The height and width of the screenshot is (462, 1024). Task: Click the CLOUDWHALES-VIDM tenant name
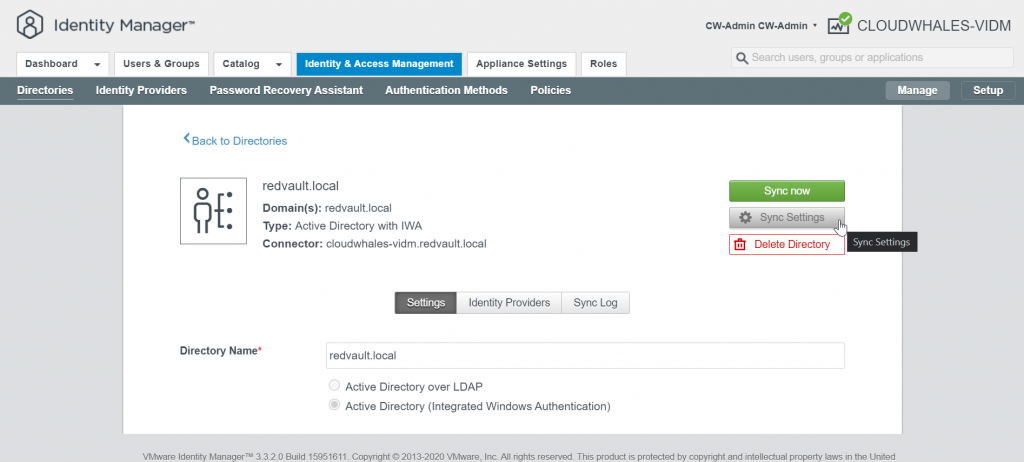(x=934, y=25)
